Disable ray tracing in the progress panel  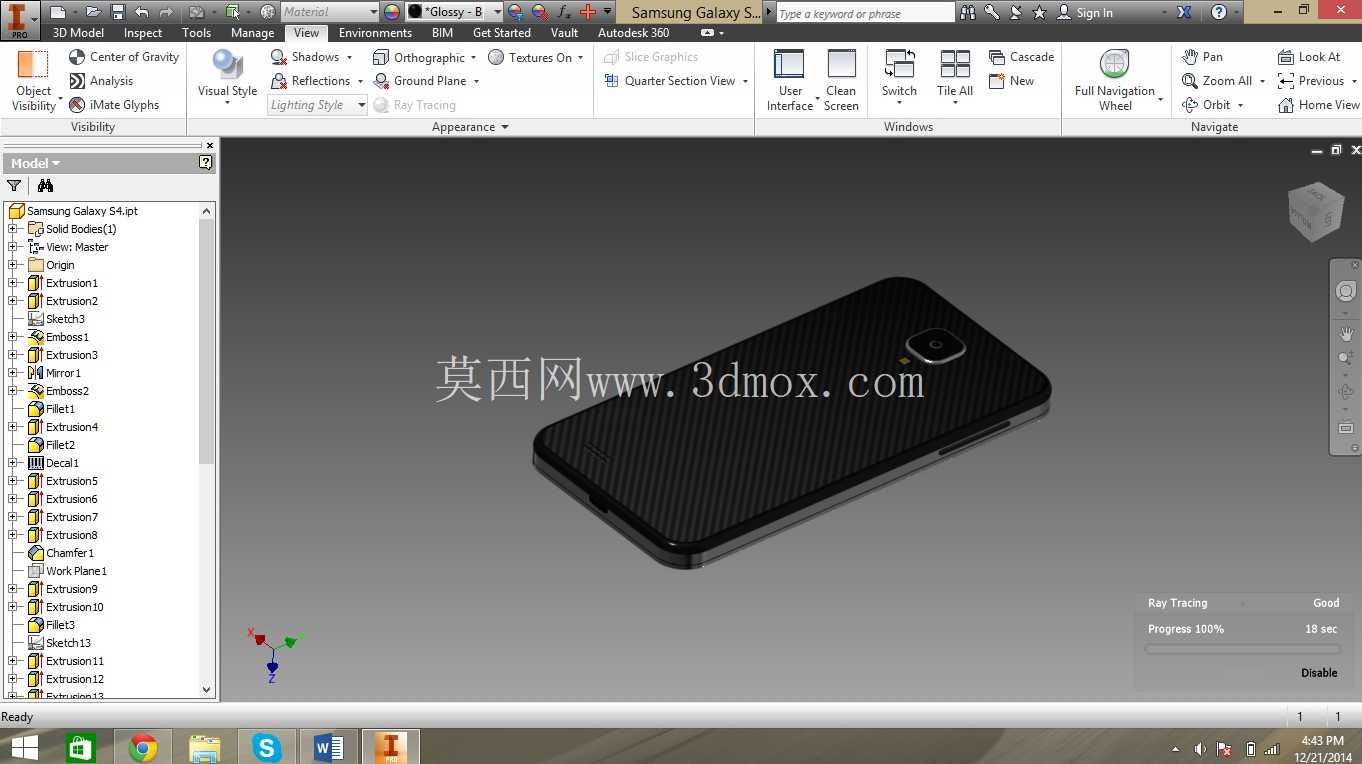point(1319,673)
